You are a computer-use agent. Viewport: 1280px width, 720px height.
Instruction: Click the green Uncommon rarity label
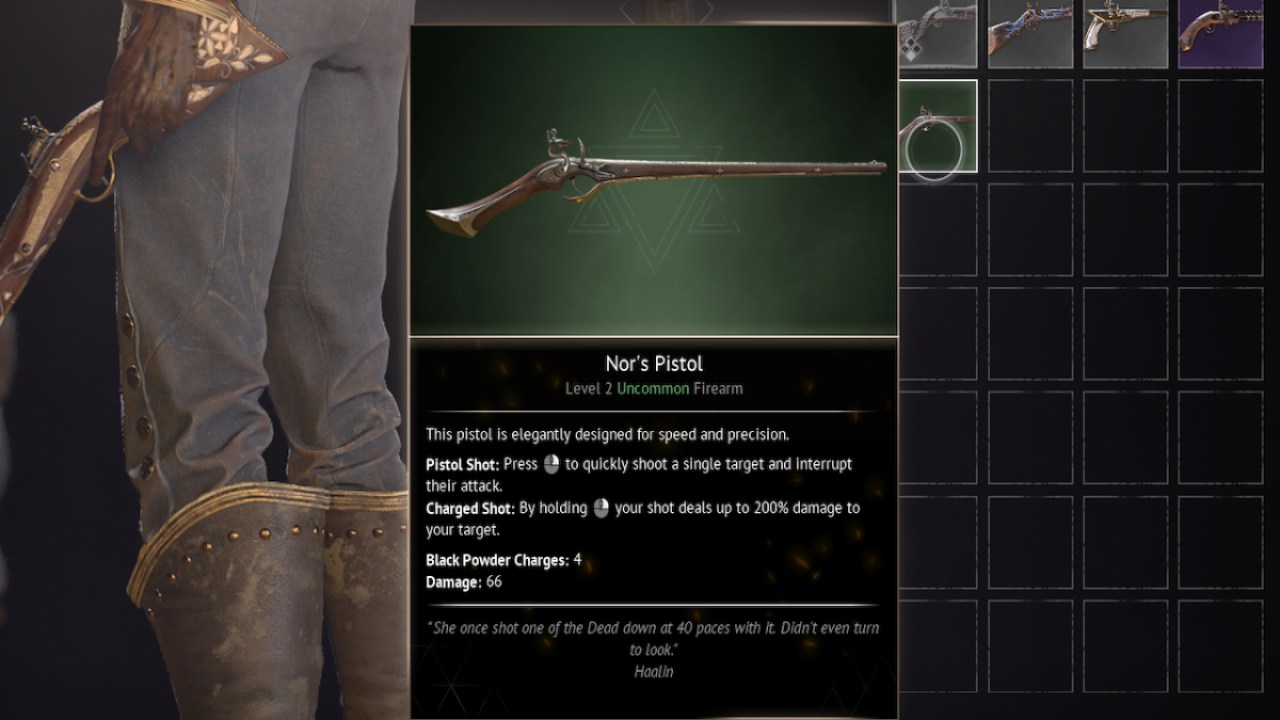(x=653, y=388)
